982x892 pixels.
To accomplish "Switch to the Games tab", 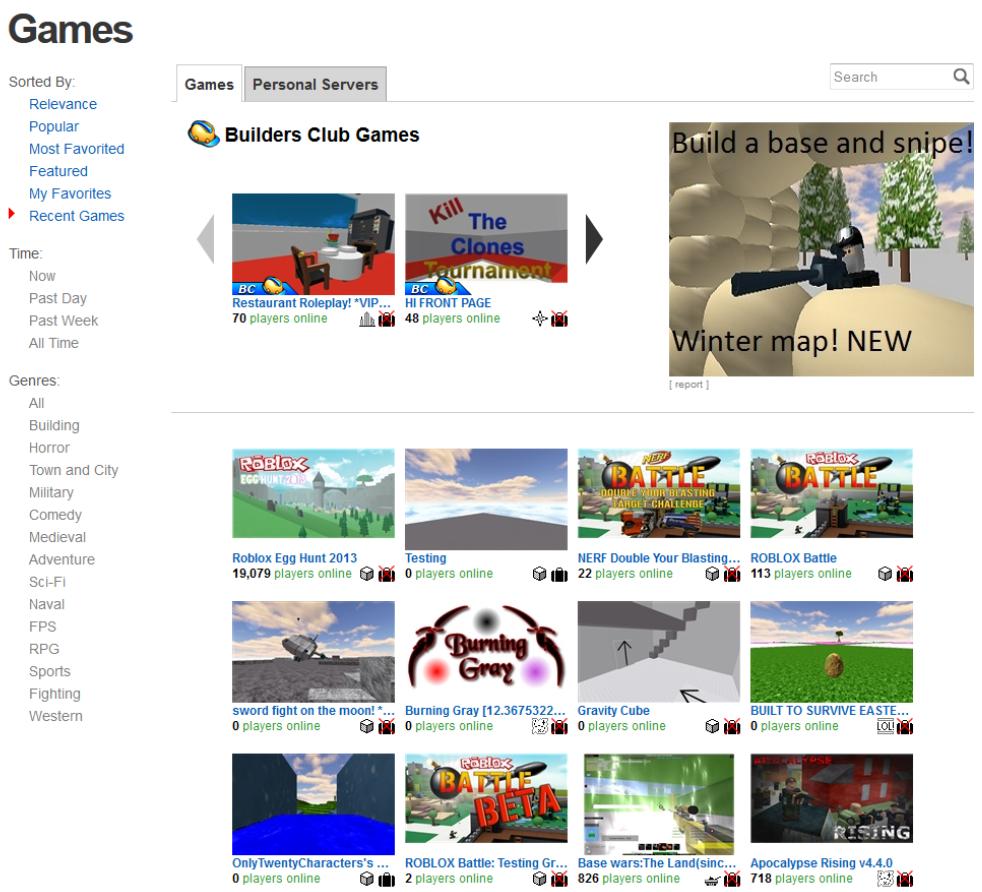I will click(x=209, y=84).
